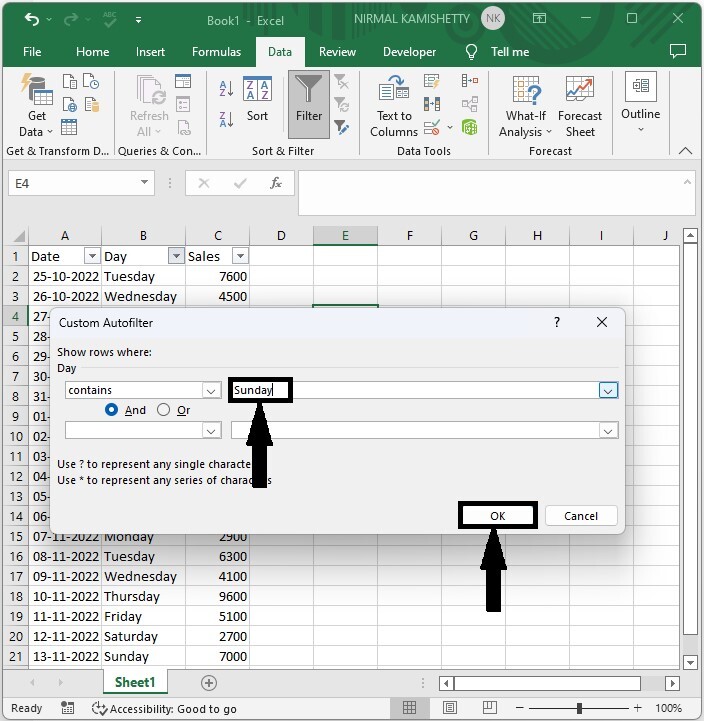
Task: Switch to Page Layout view icon
Action: (x=450, y=708)
